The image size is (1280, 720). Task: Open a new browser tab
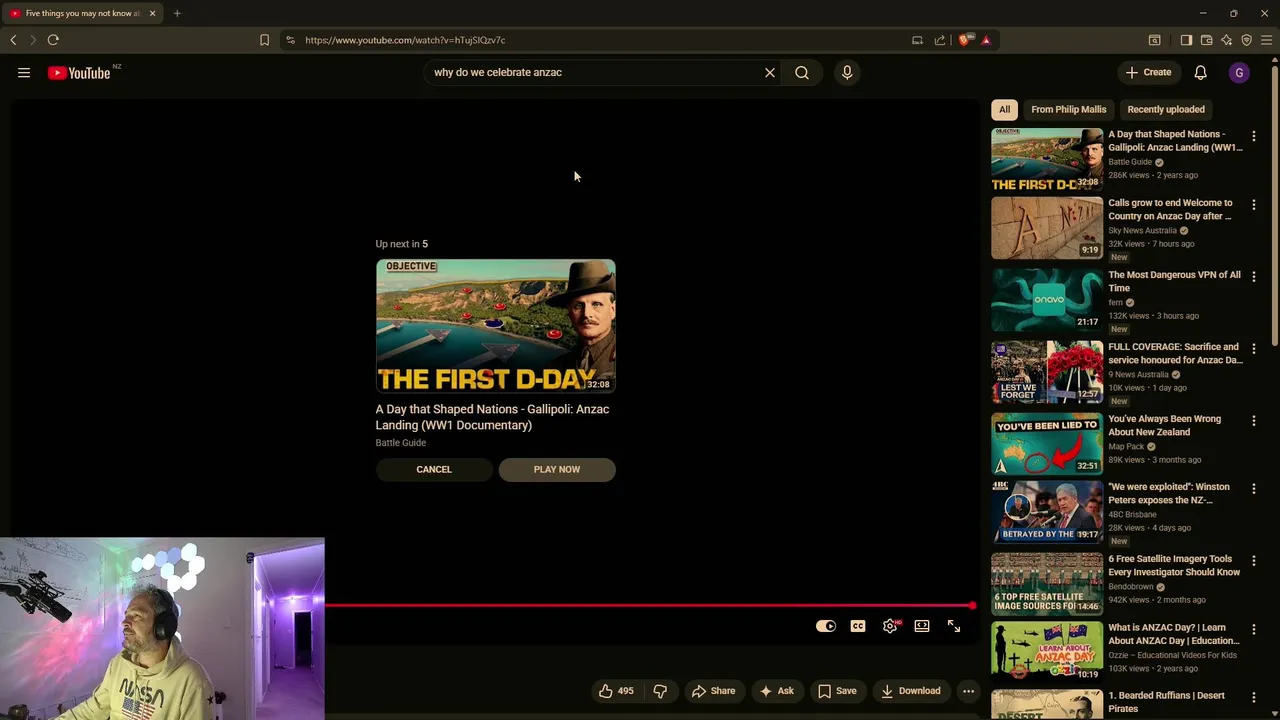[177, 13]
